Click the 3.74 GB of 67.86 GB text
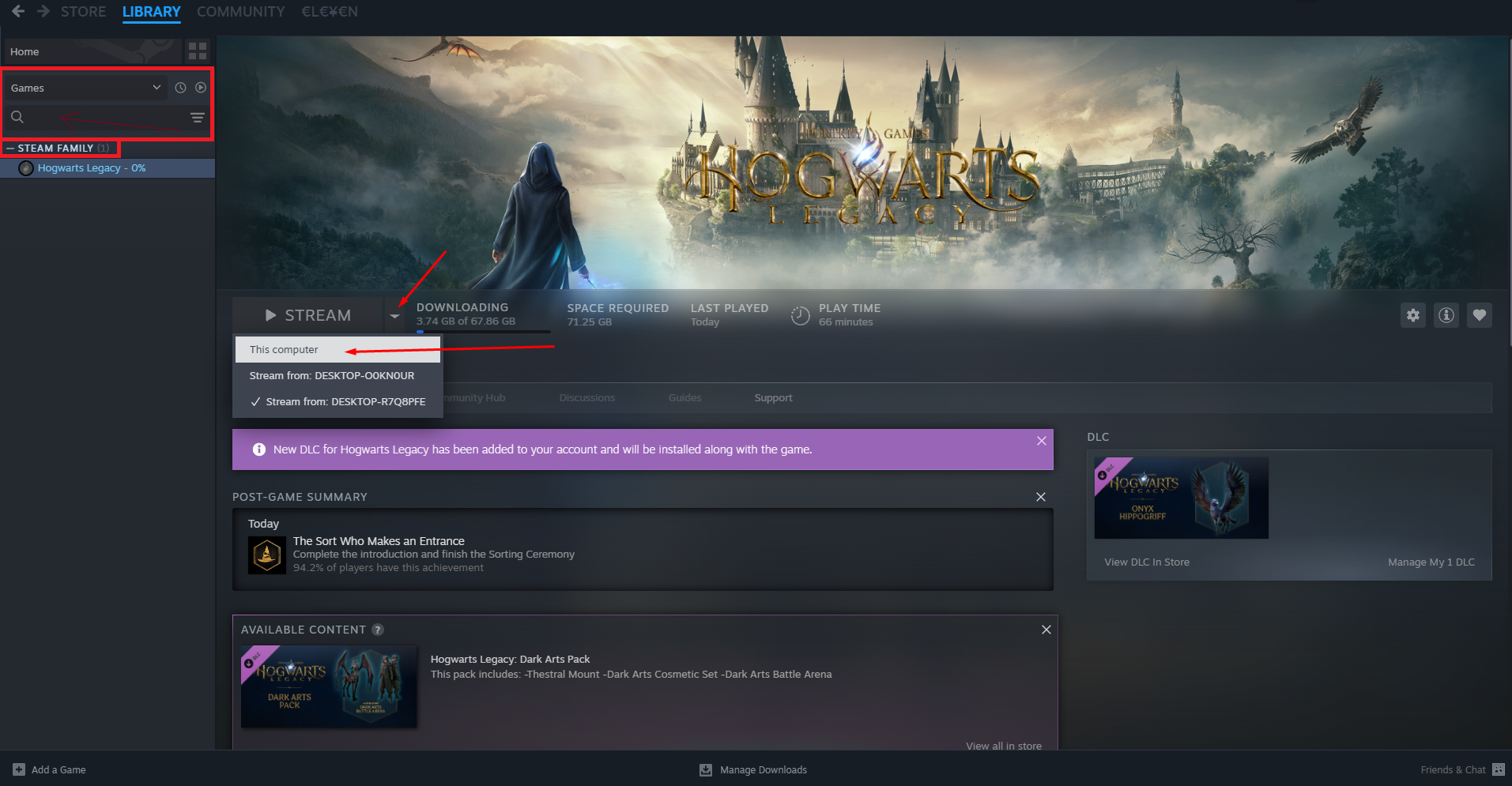This screenshot has width=1512, height=786. point(466,322)
